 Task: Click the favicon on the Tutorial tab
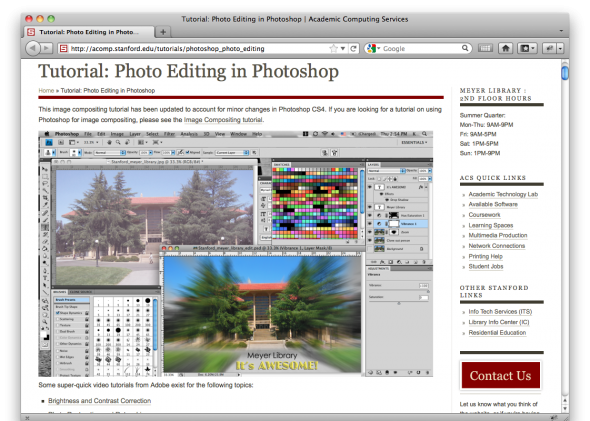point(31,32)
